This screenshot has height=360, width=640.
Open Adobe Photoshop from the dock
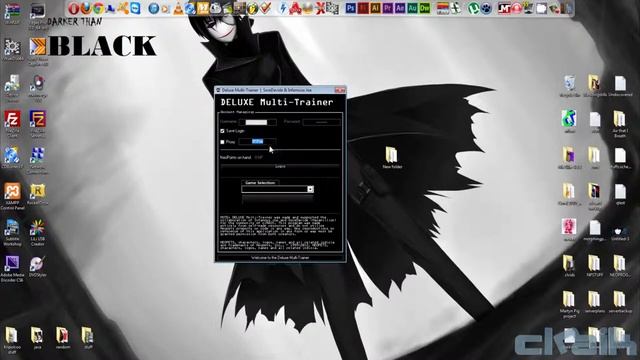(351, 8)
